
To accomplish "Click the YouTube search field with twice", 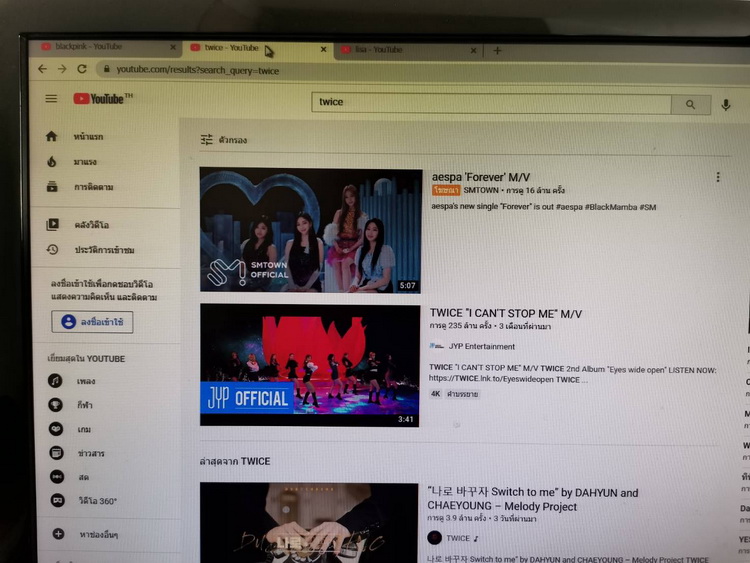I will coord(491,102).
